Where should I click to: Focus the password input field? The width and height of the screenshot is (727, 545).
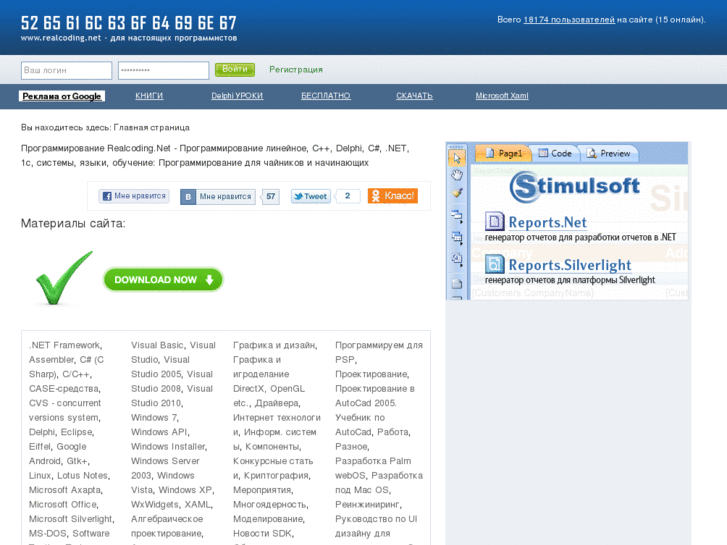(x=163, y=71)
